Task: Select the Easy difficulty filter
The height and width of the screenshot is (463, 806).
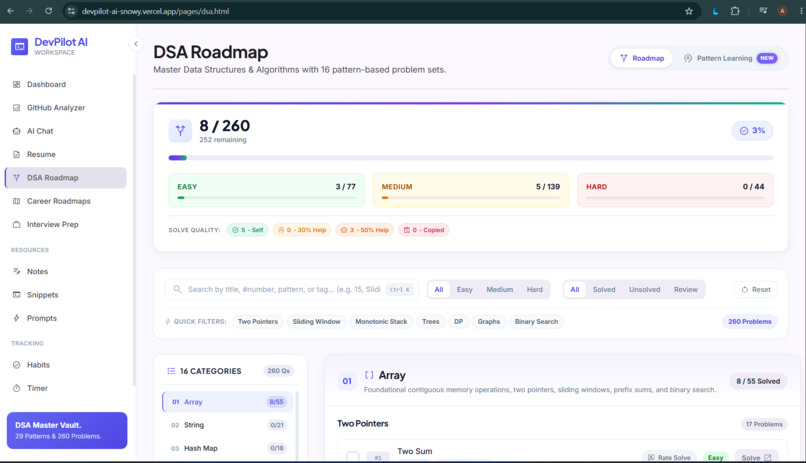Action: click(464, 289)
